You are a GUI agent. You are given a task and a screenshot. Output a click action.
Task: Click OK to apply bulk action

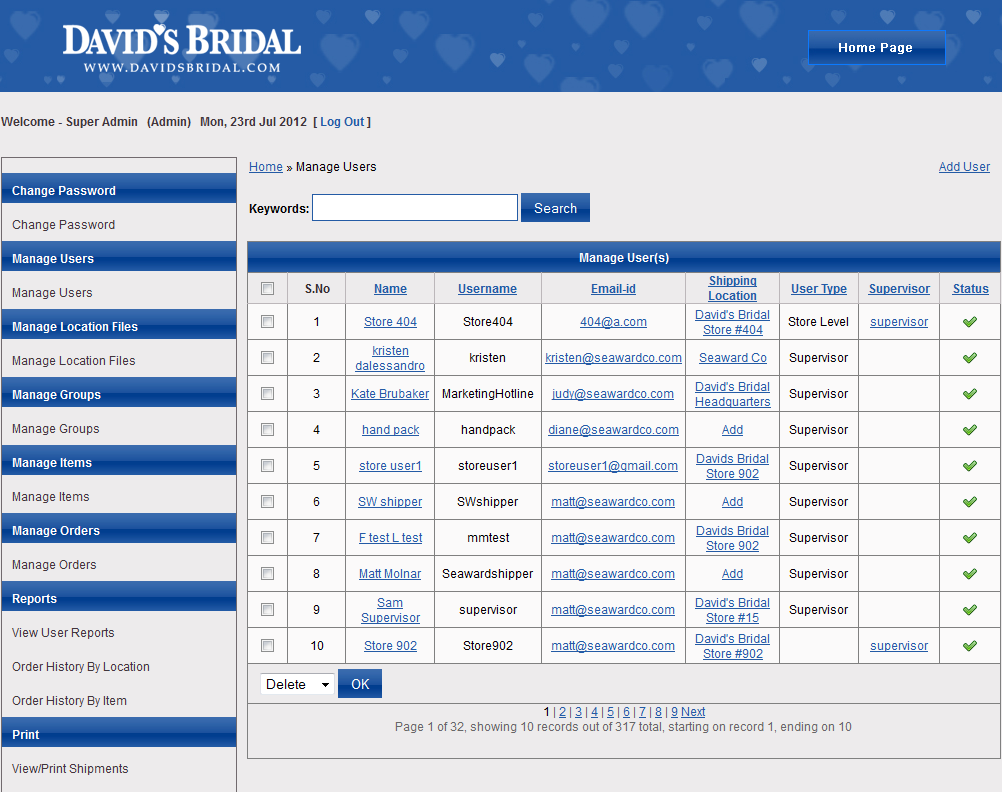(360, 684)
